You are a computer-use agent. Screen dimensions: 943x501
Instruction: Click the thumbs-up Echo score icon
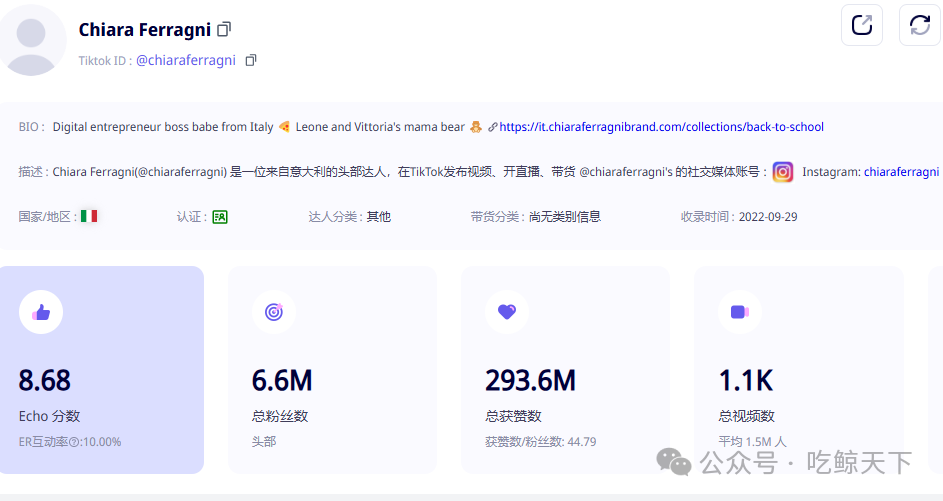41,312
